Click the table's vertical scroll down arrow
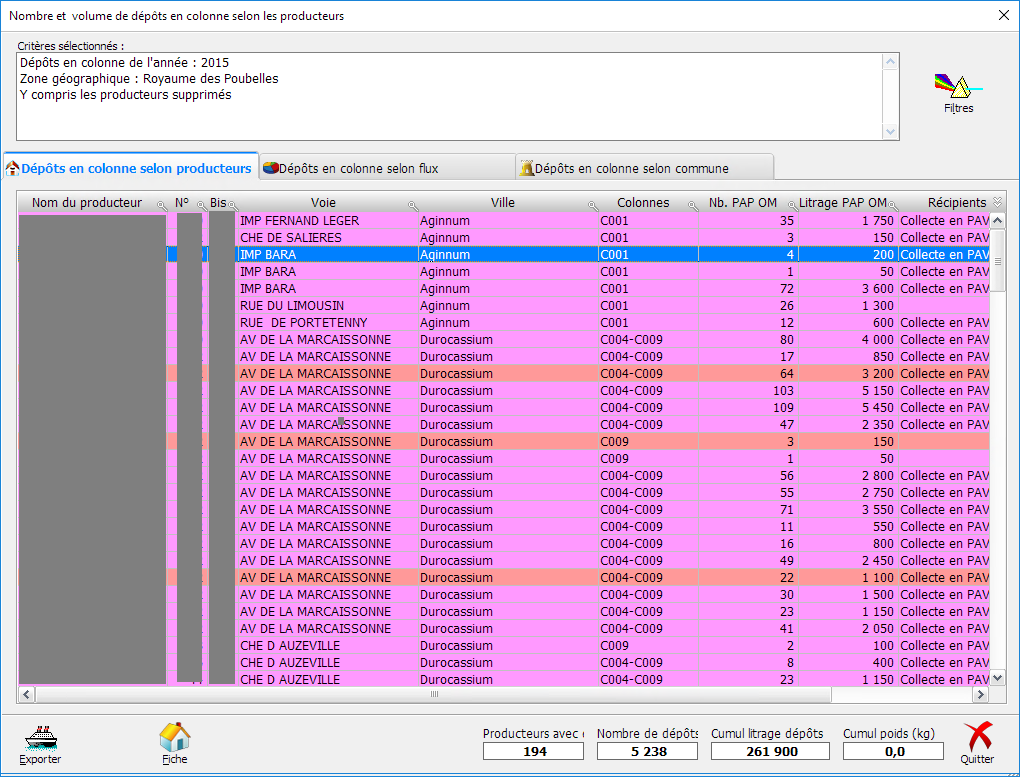The height and width of the screenshot is (777, 1020). click(997, 678)
